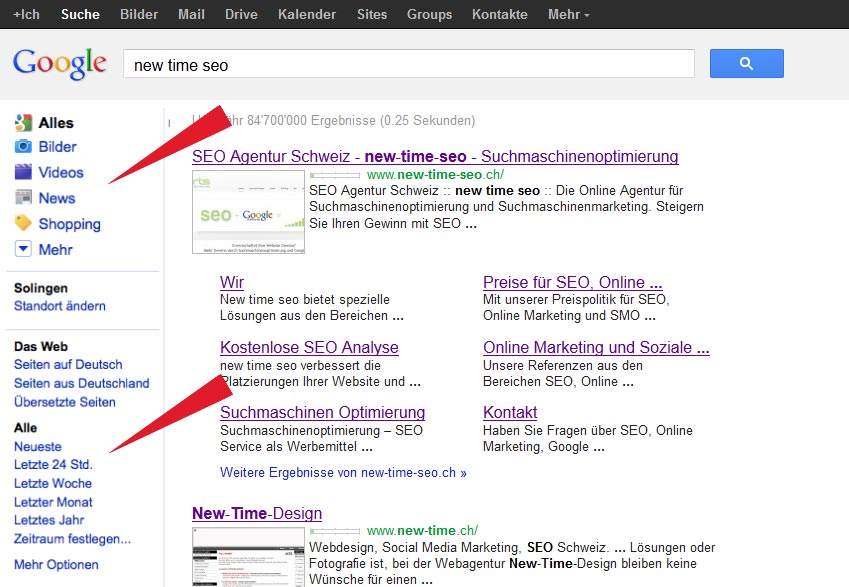Click the 'Webdesign, Social Media Marketing' snippet text
The height and width of the screenshot is (587, 849).
(512, 563)
